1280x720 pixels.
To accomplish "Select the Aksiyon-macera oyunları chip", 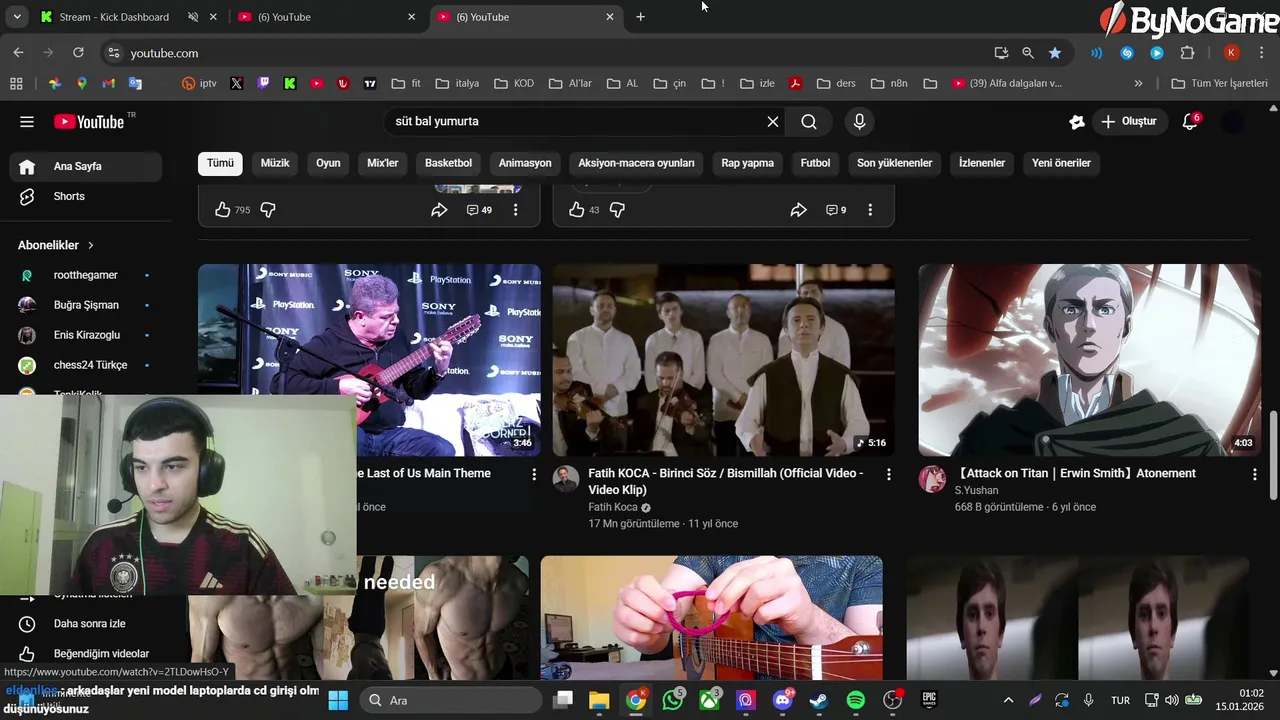I will [x=636, y=163].
